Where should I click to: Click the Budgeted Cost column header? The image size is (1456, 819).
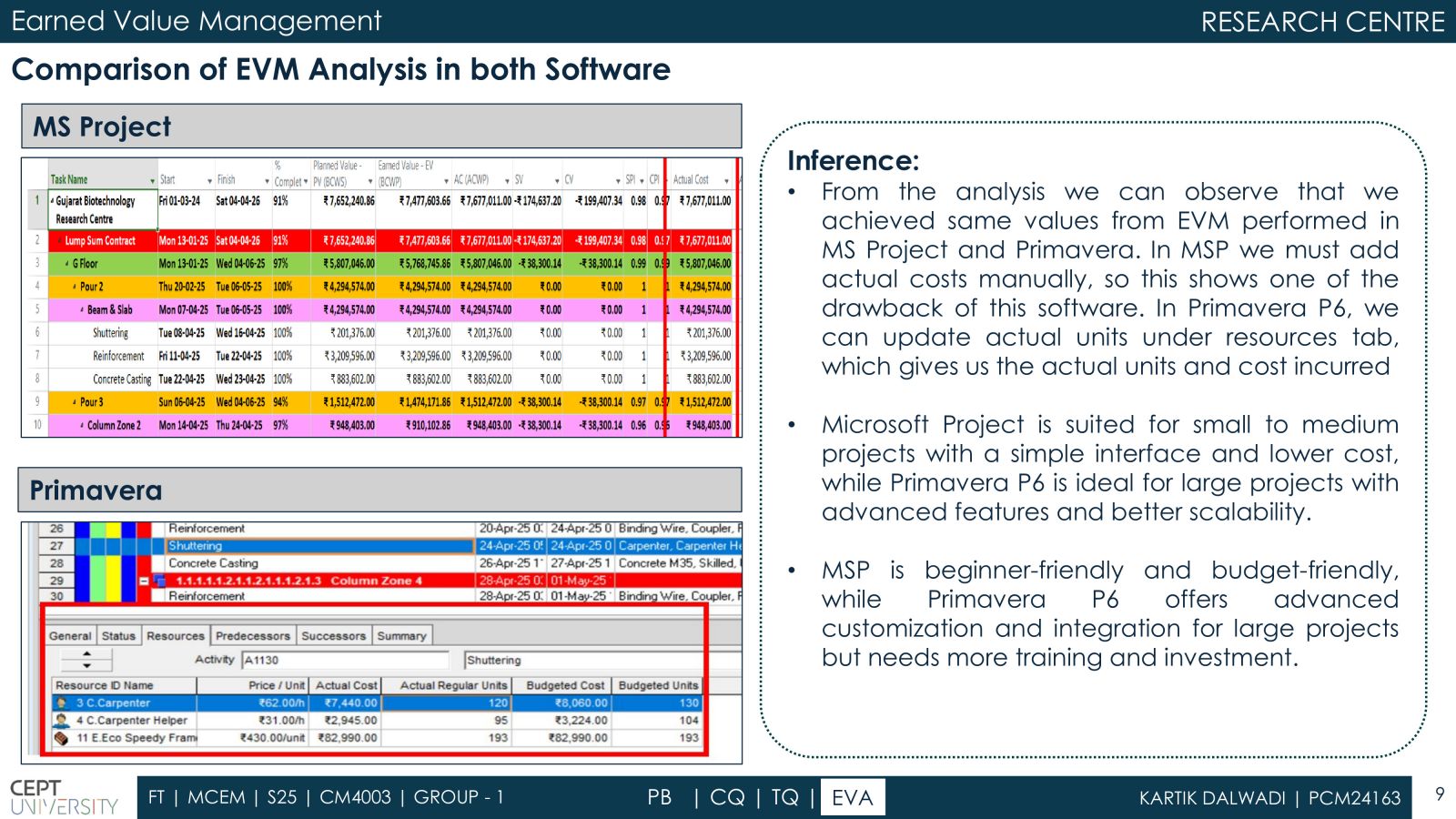pos(561,685)
